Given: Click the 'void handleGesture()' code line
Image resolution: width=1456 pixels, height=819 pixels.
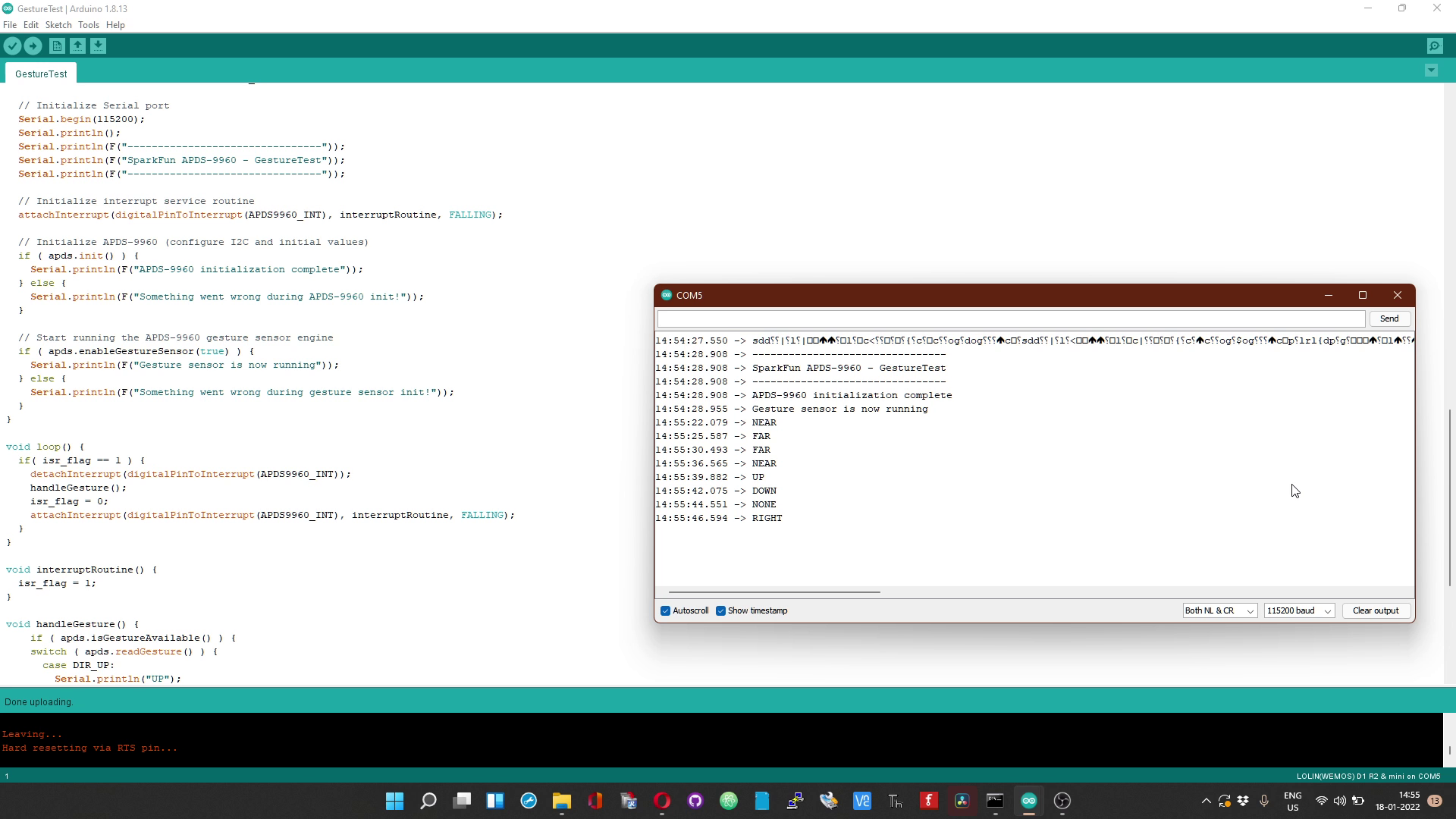Looking at the screenshot, I should 73,624.
